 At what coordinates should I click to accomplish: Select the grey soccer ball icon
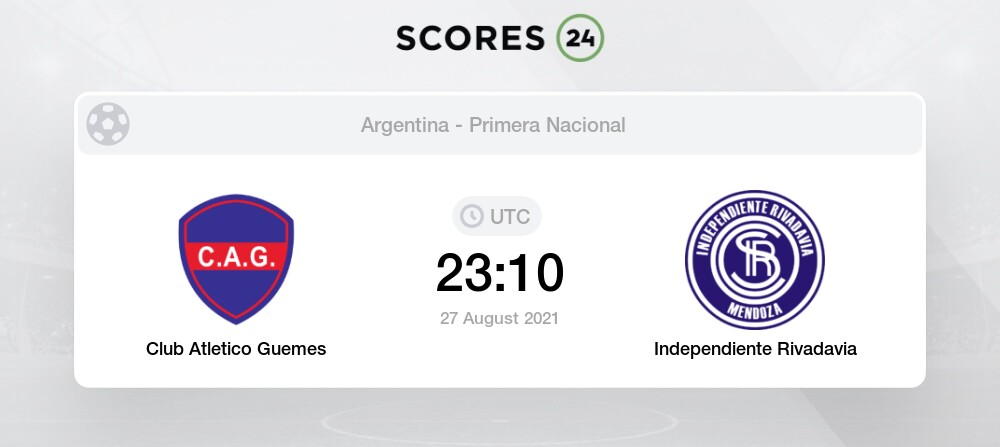click(108, 124)
